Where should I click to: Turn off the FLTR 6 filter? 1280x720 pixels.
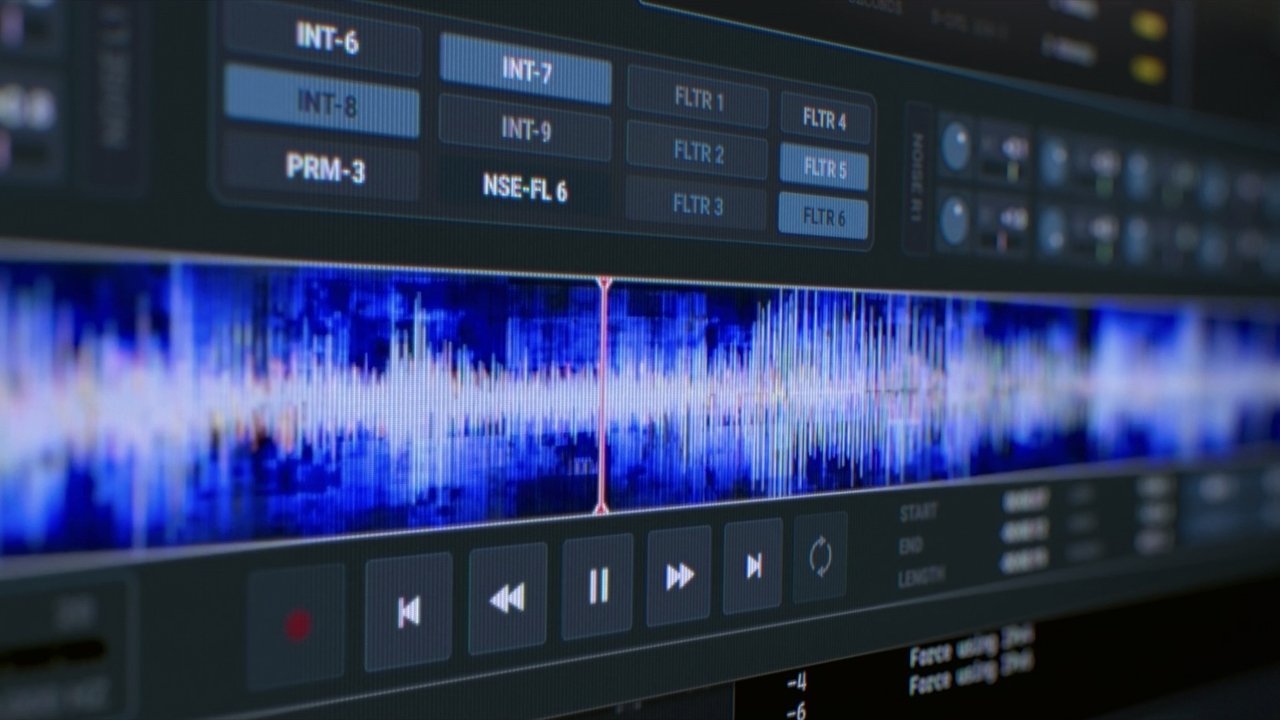823,215
